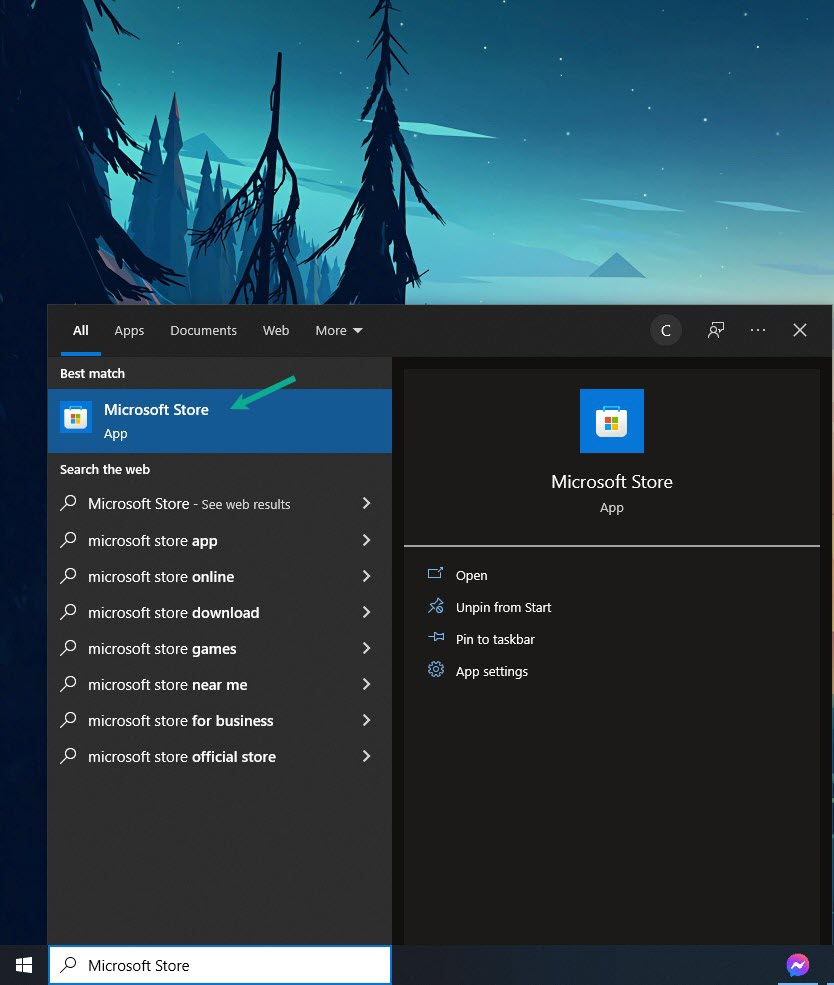834x985 pixels.
Task: Open App settings for Microsoft Store
Action: 492,672
